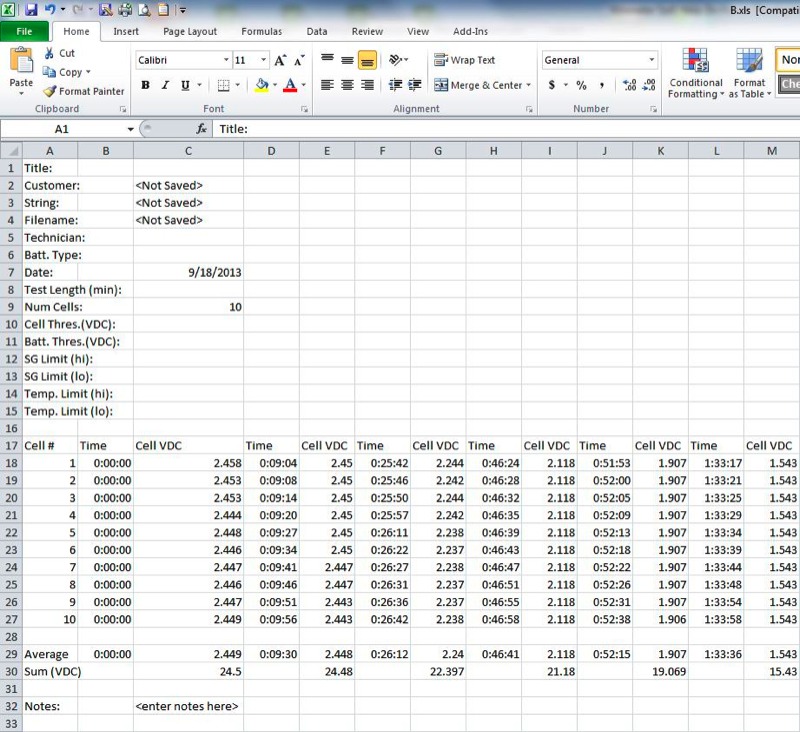This screenshot has height=732, width=800.
Task: Open the Page Layout tab
Action: (189, 32)
